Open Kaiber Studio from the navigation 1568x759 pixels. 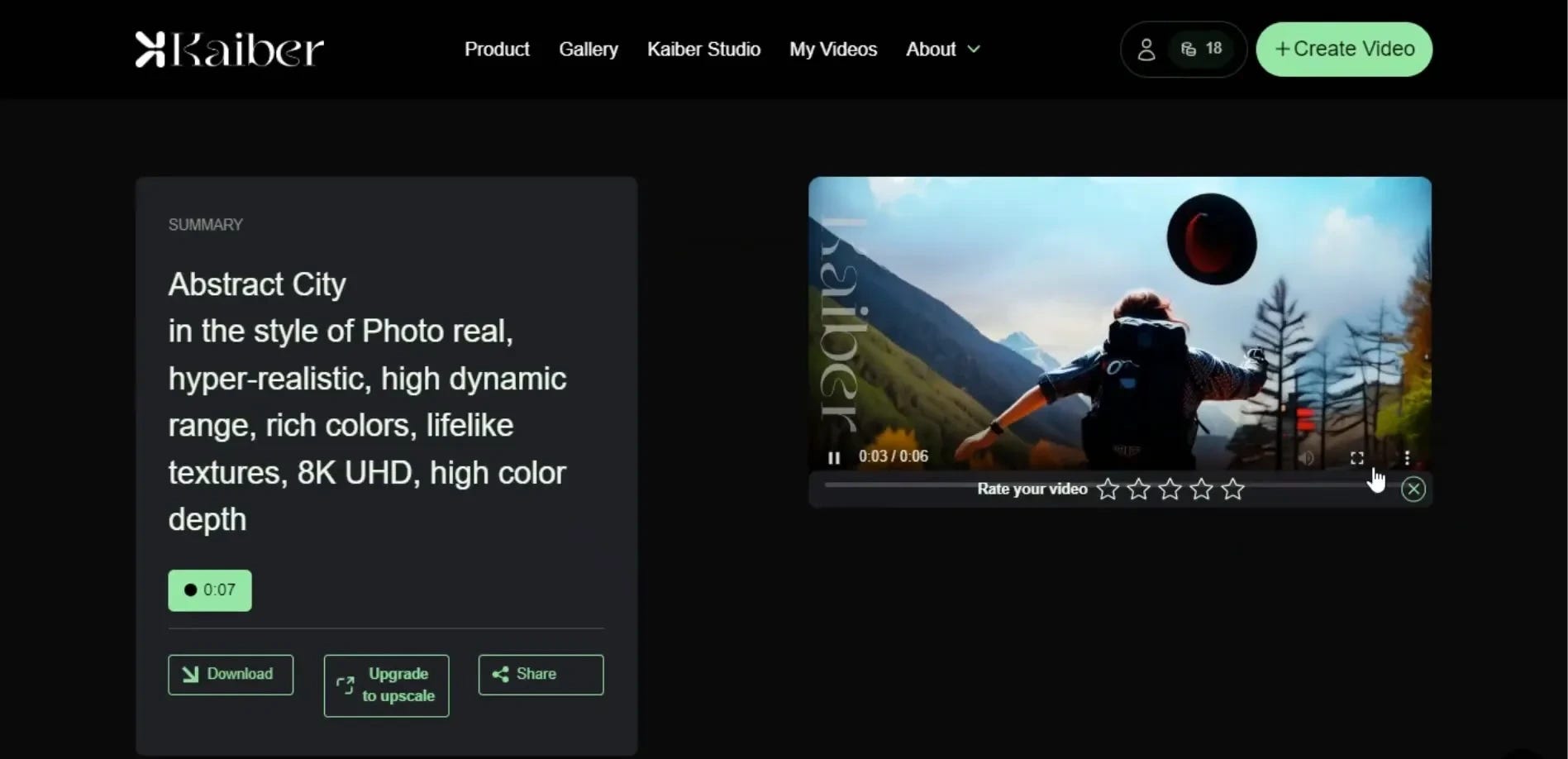pyautogui.click(x=703, y=49)
